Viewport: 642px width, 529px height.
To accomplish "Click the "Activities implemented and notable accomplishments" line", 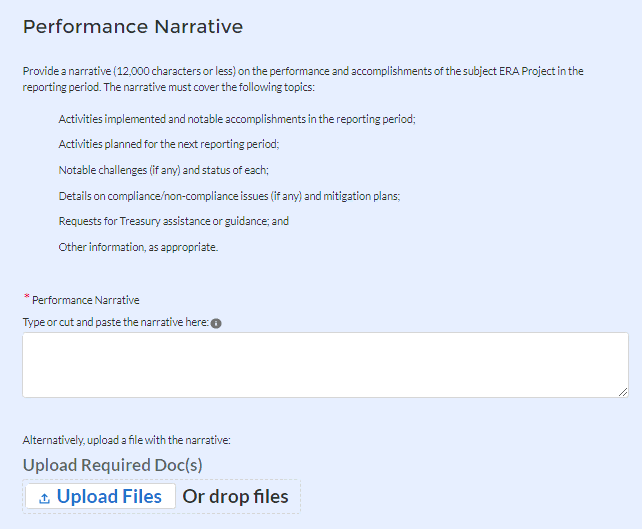I will 237,119.
